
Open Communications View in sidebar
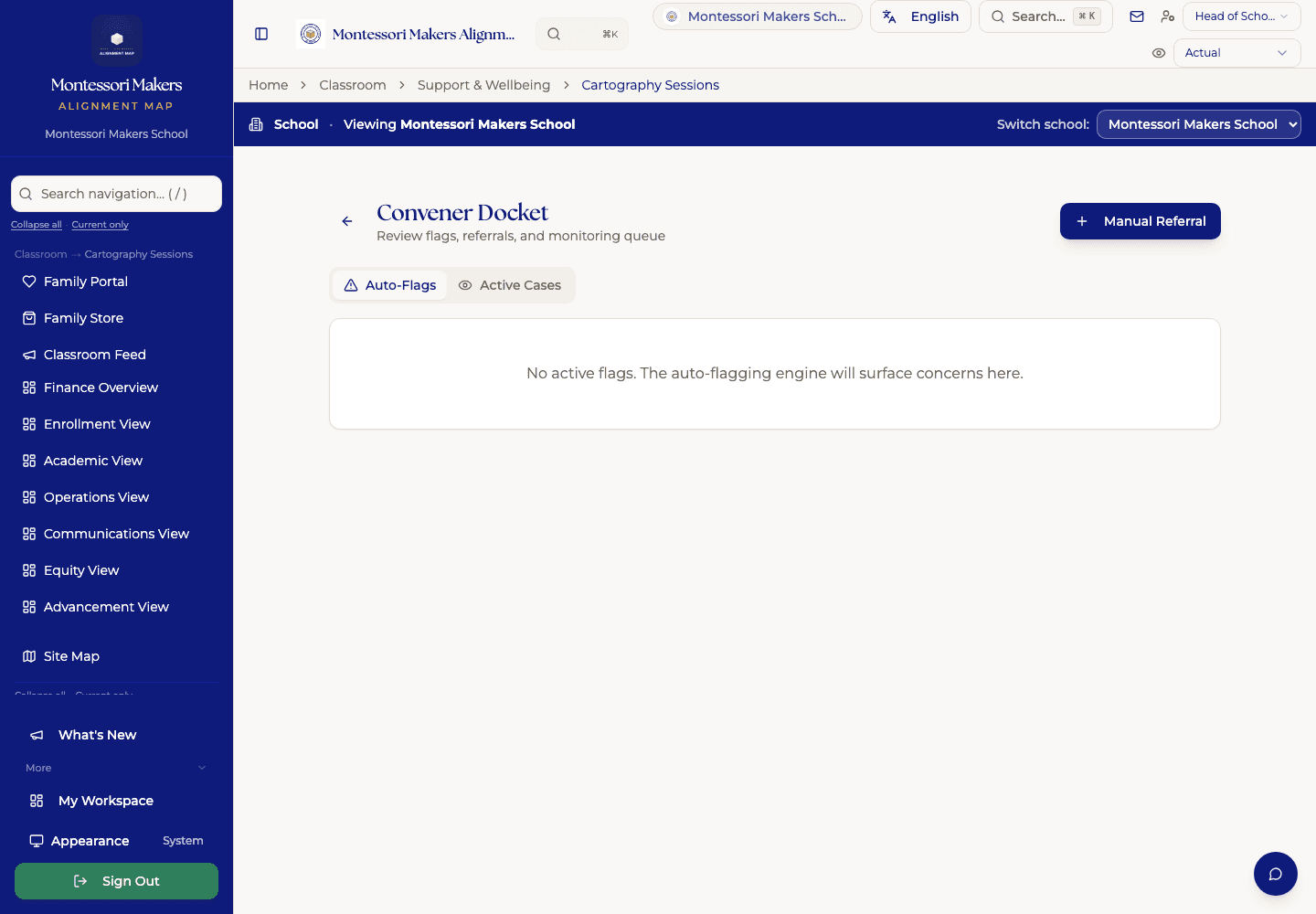coord(116,534)
